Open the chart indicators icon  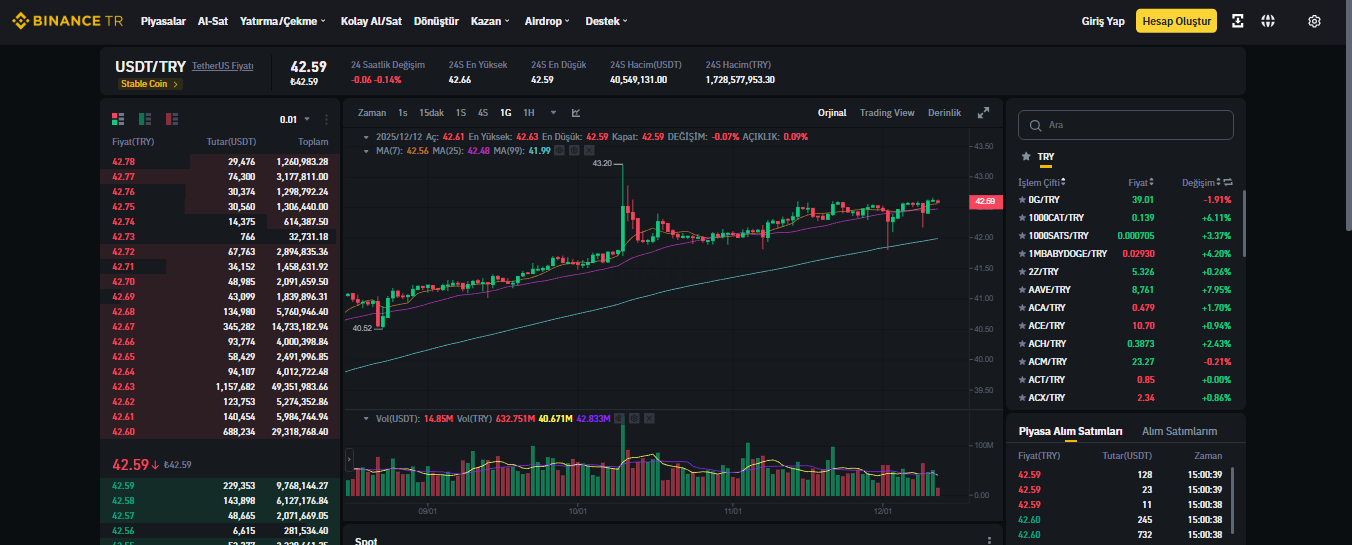[576, 113]
